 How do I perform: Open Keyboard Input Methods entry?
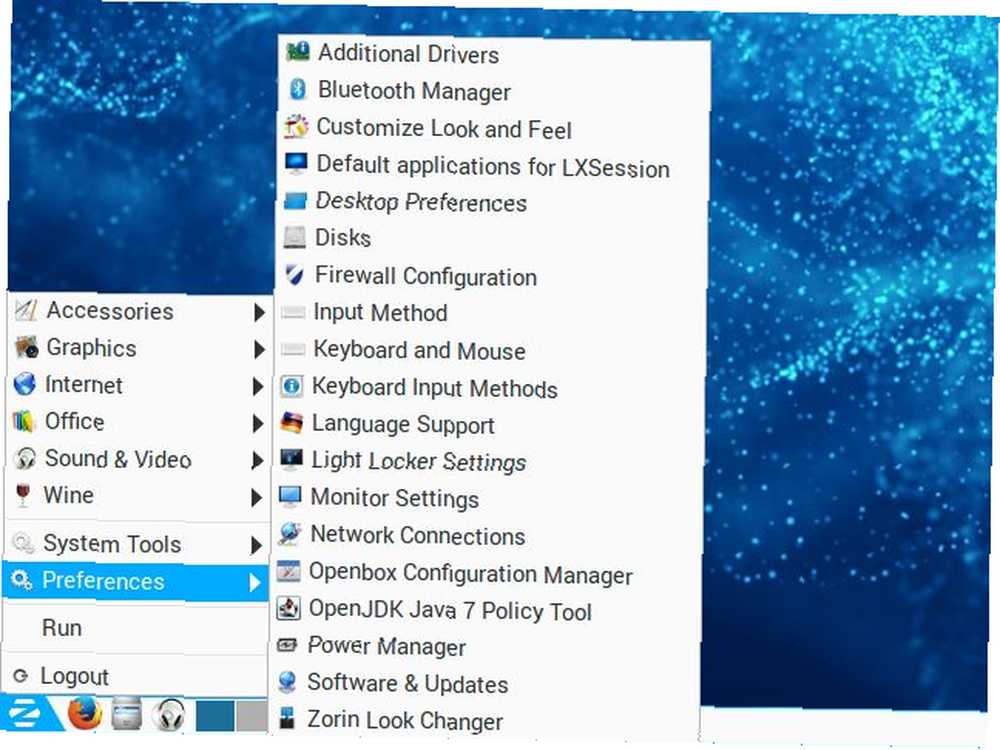[491, 387]
